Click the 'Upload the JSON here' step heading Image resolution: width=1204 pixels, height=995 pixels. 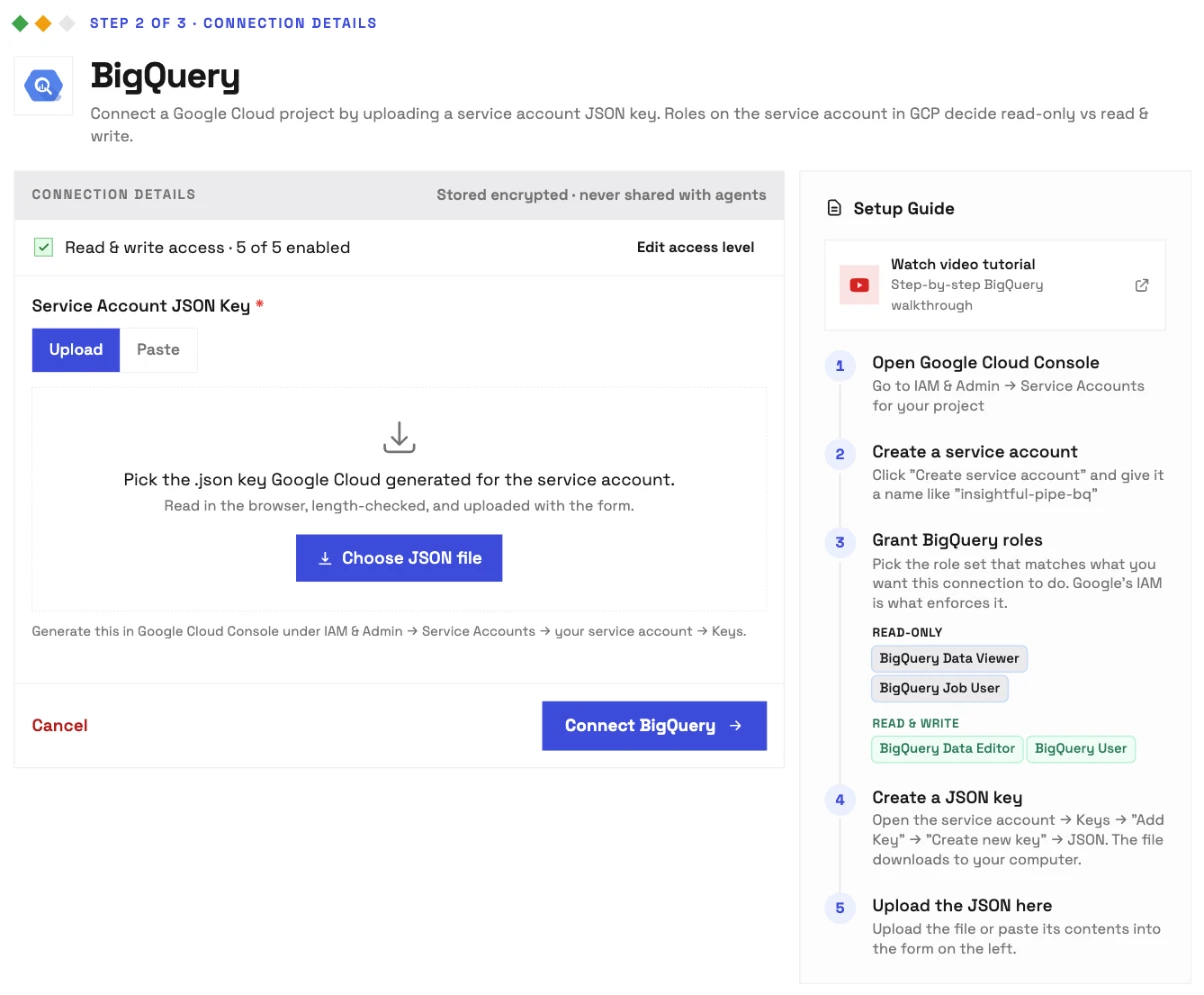[x=962, y=906]
